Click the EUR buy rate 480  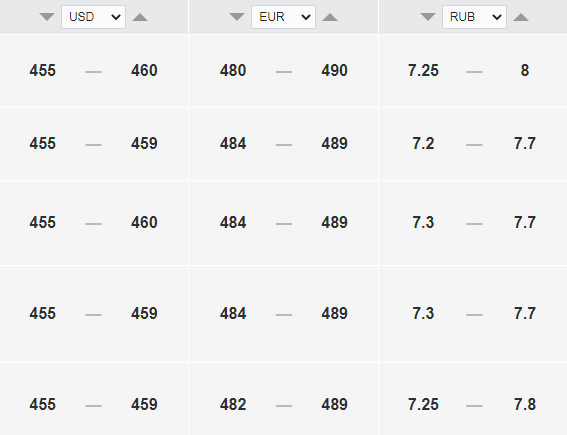[x=233, y=71]
